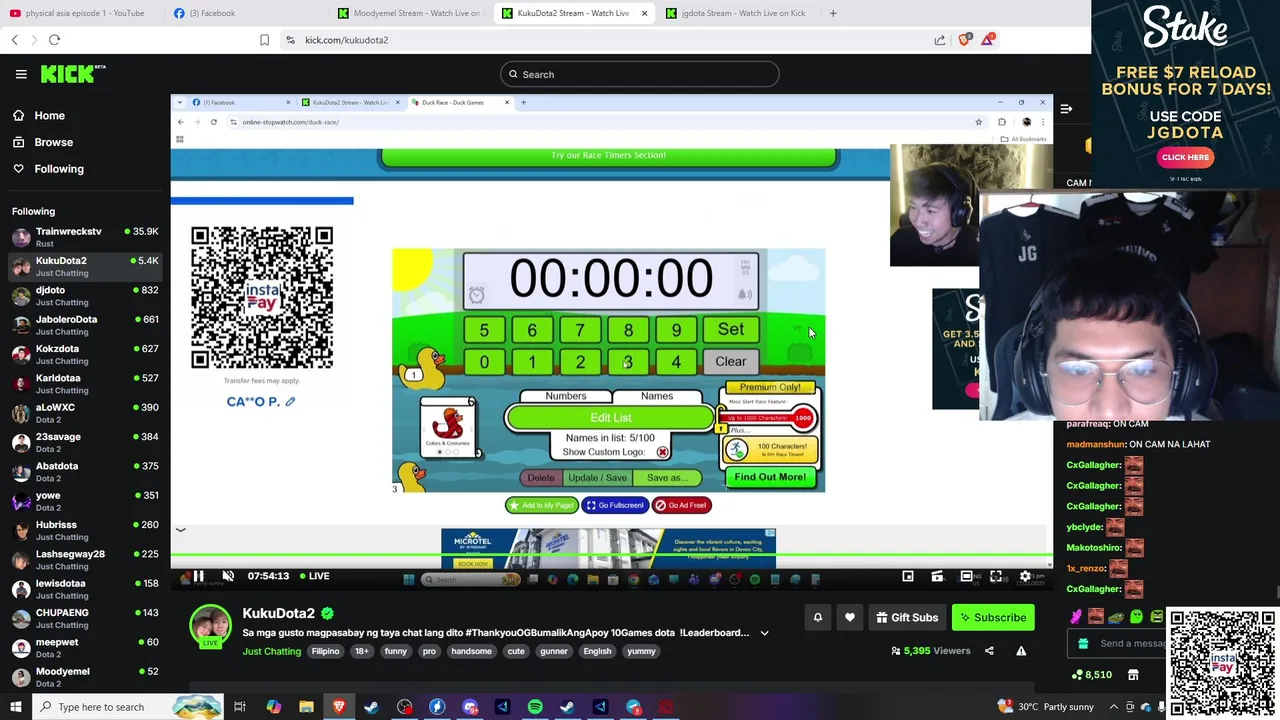
Task: Report stream with warning triangle icon
Action: pos(1021,651)
